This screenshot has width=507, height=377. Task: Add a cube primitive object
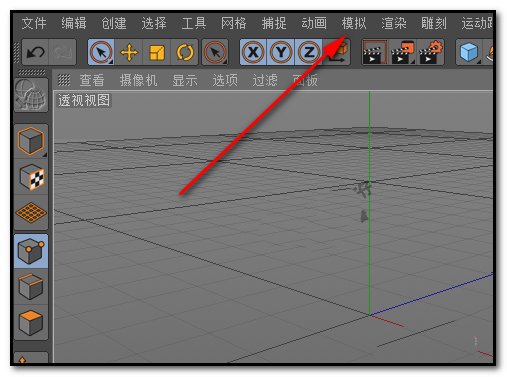click(469, 52)
